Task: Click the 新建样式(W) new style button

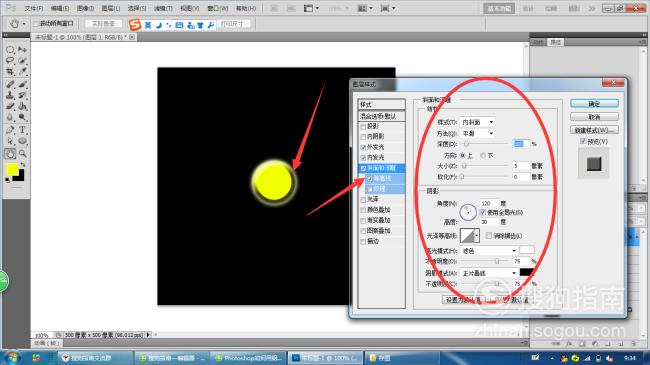Action: point(594,130)
